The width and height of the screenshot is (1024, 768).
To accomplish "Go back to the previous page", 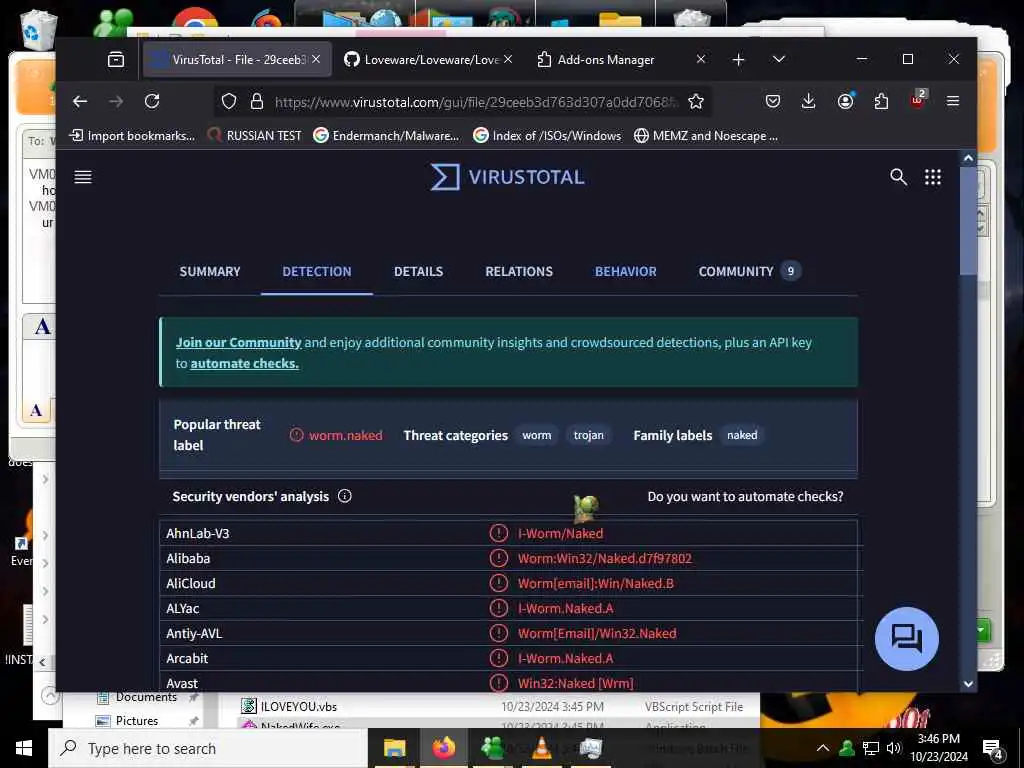I will tap(80, 101).
